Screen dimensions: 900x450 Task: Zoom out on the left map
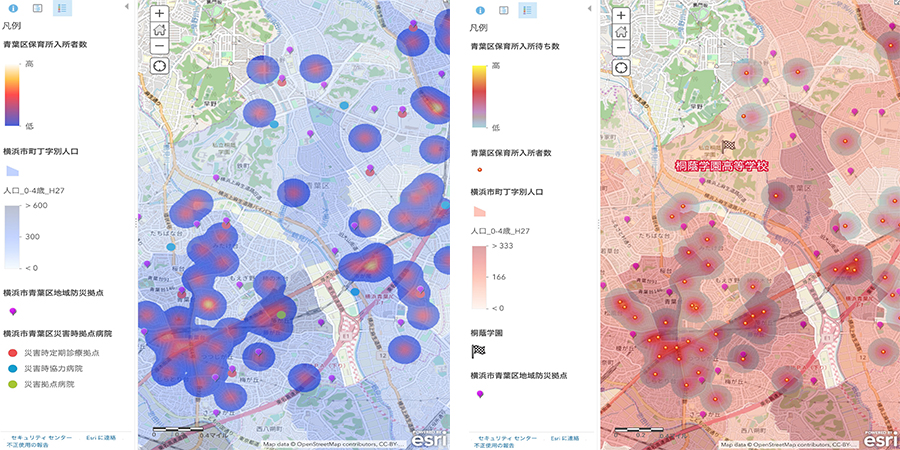(x=159, y=46)
